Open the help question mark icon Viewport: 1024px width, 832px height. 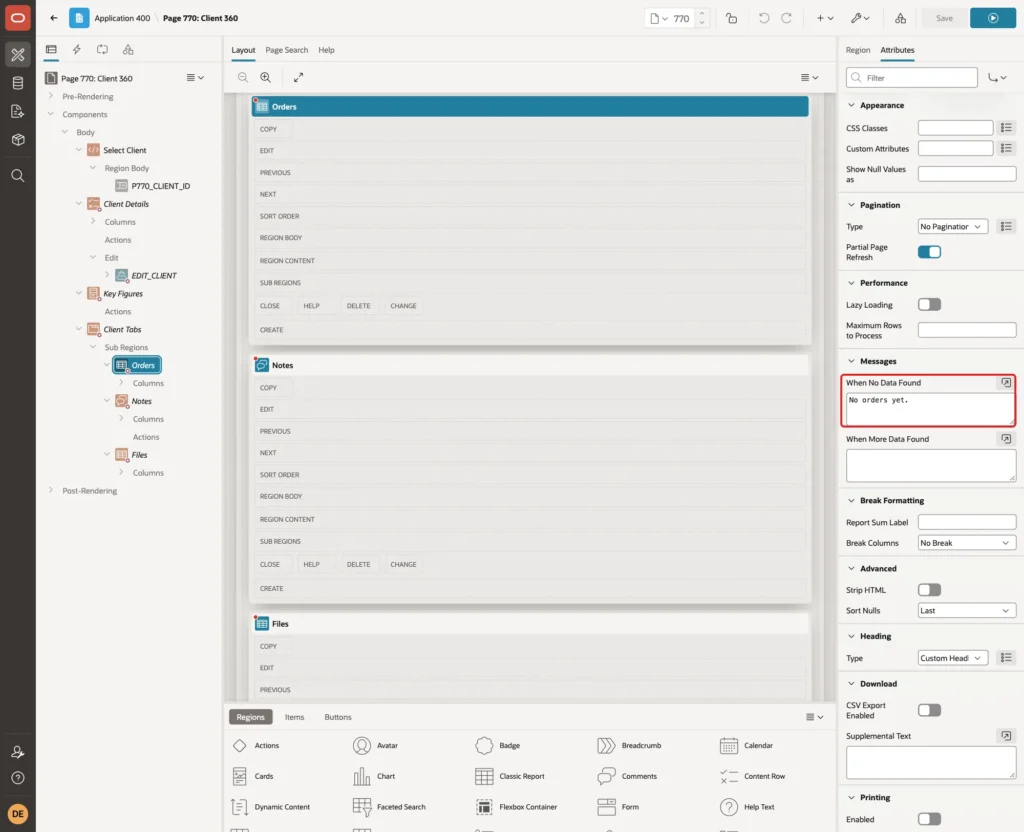point(18,778)
